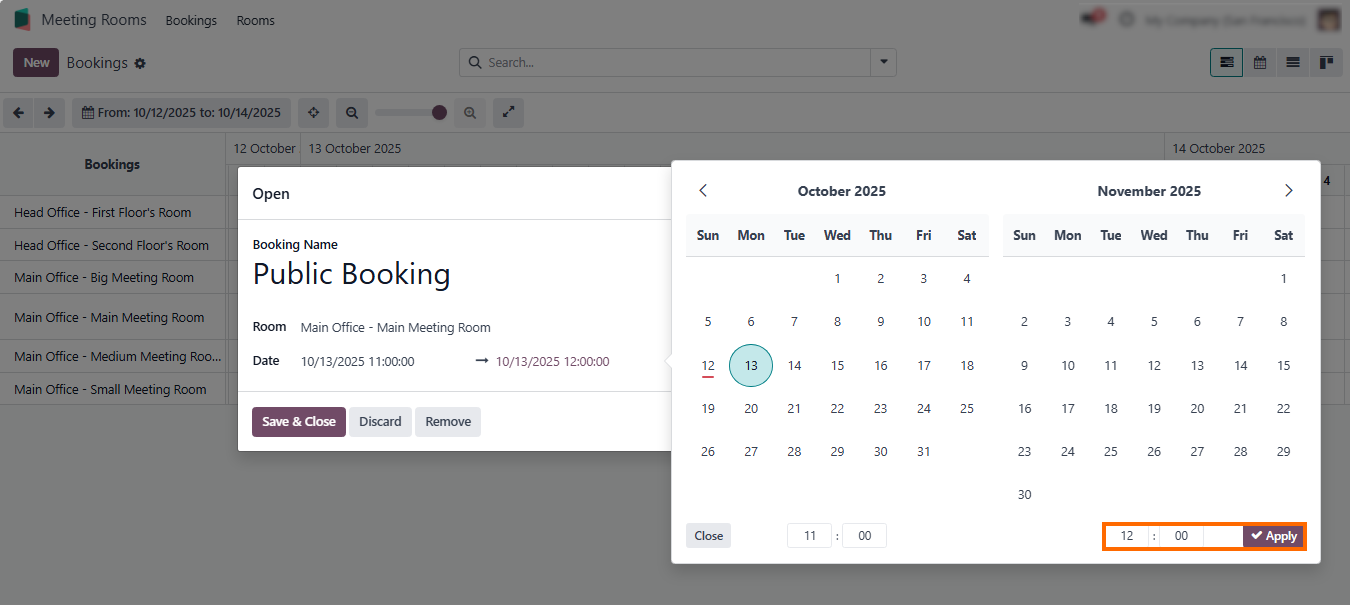Go to next period arrow

pyautogui.click(x=50, y=113)
